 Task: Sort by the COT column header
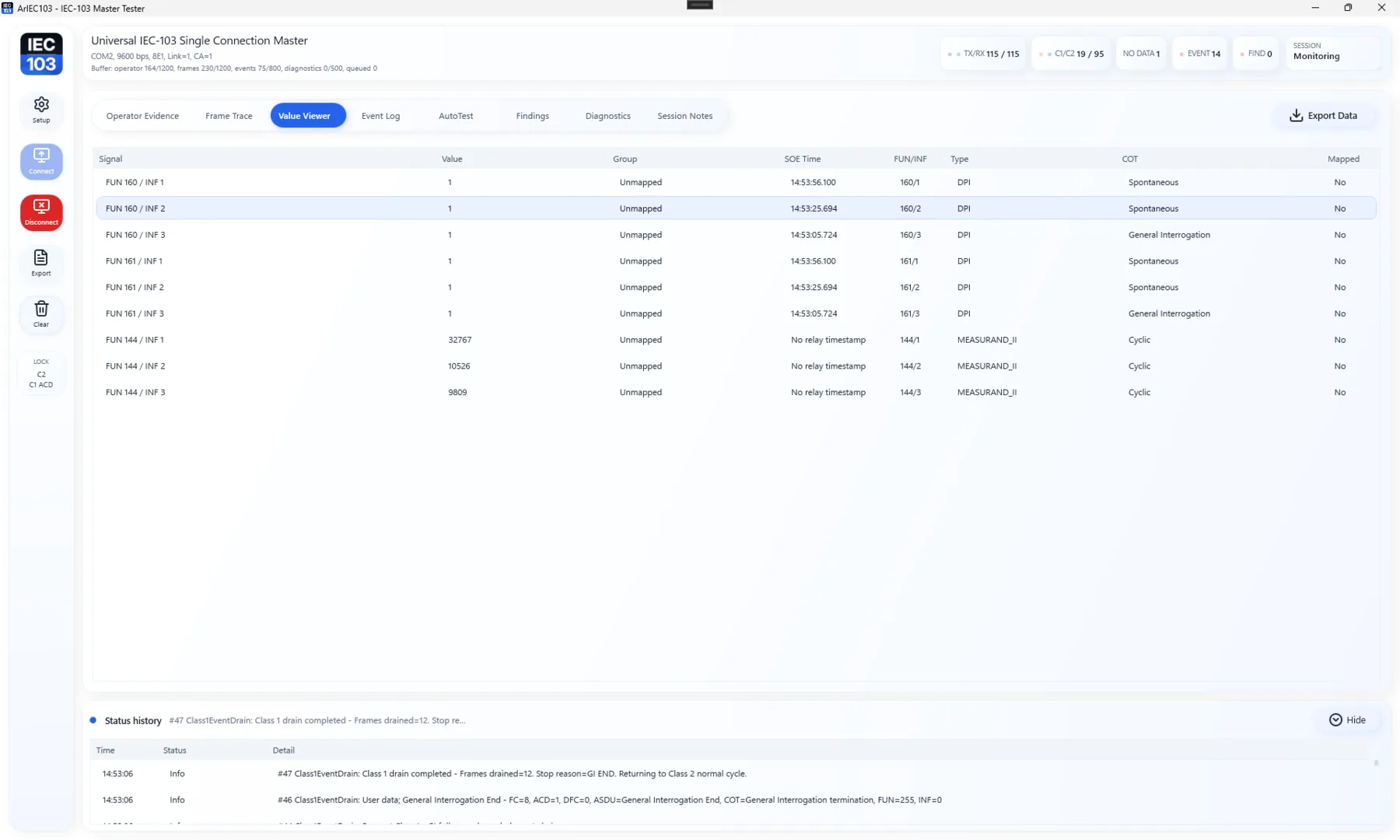coord(1129,159)
